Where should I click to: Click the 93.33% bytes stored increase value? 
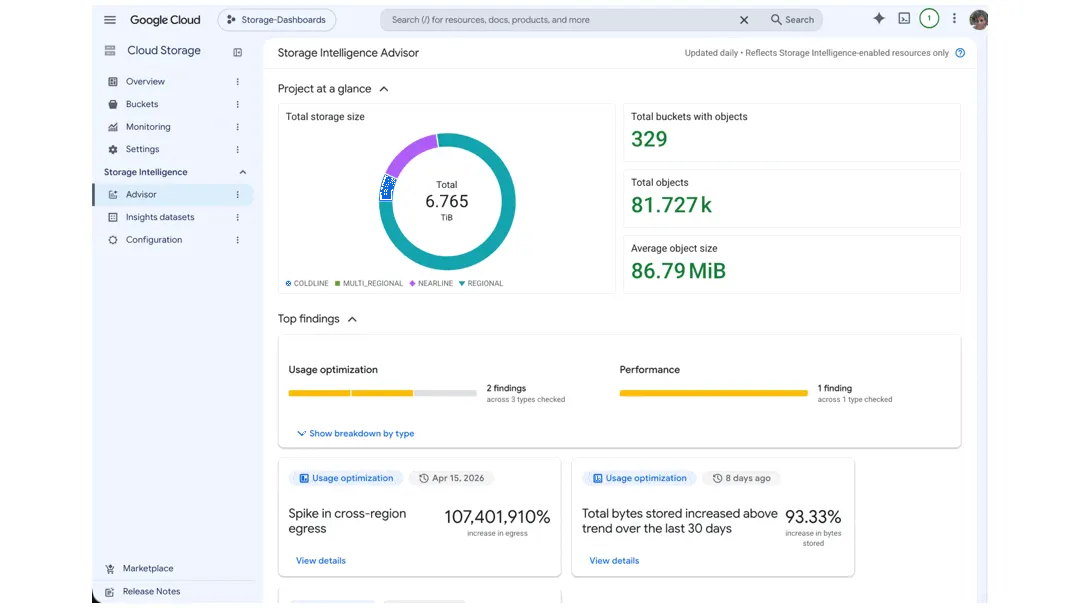click(x=813, y=517)
